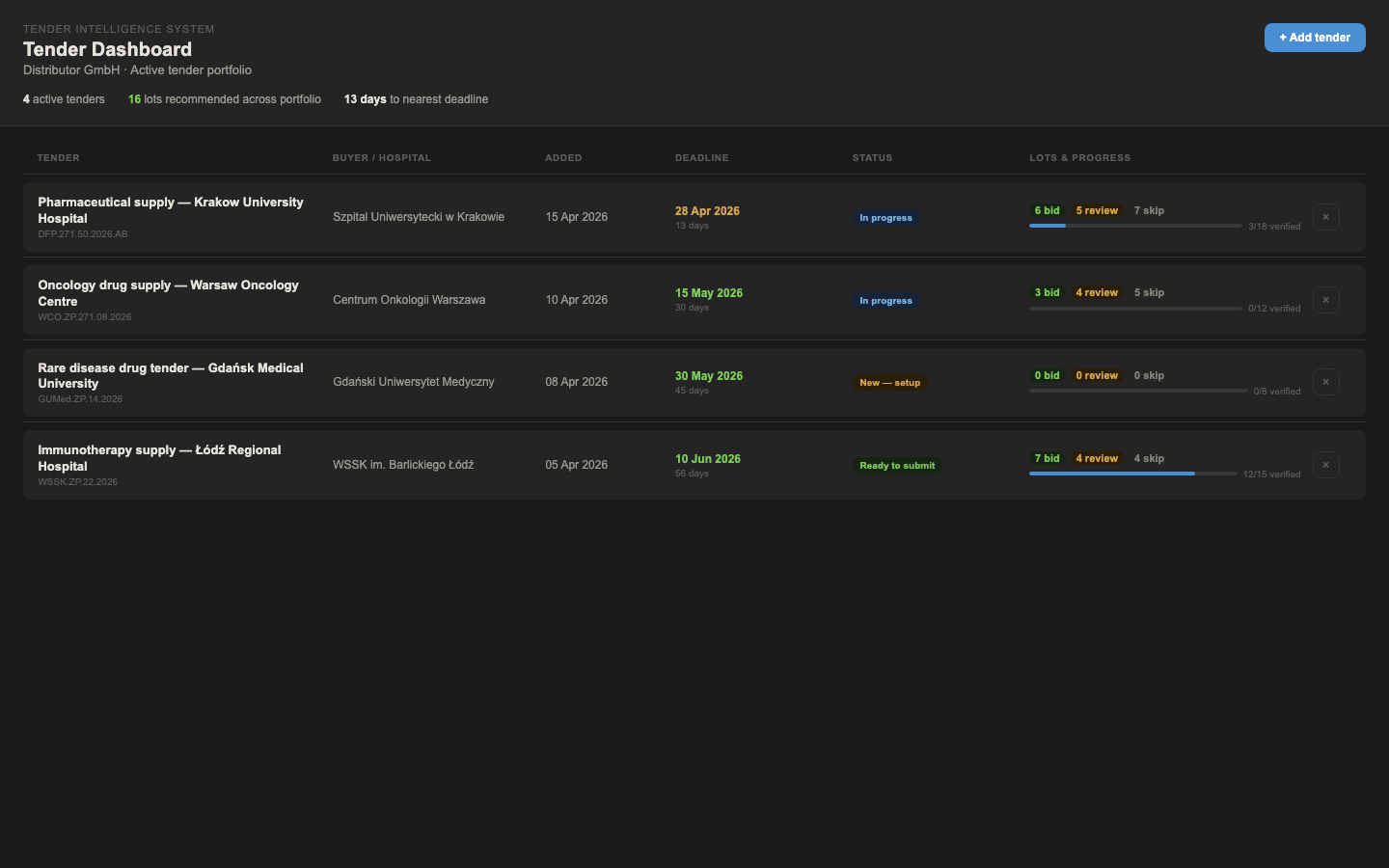Click the 4 active tenders summary
This screenshot has width=1389, height=868.
point(64,99)
